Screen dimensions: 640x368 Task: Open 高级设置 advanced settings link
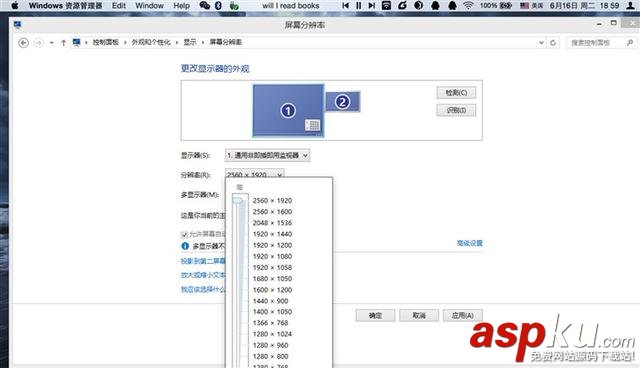[469, 243]
